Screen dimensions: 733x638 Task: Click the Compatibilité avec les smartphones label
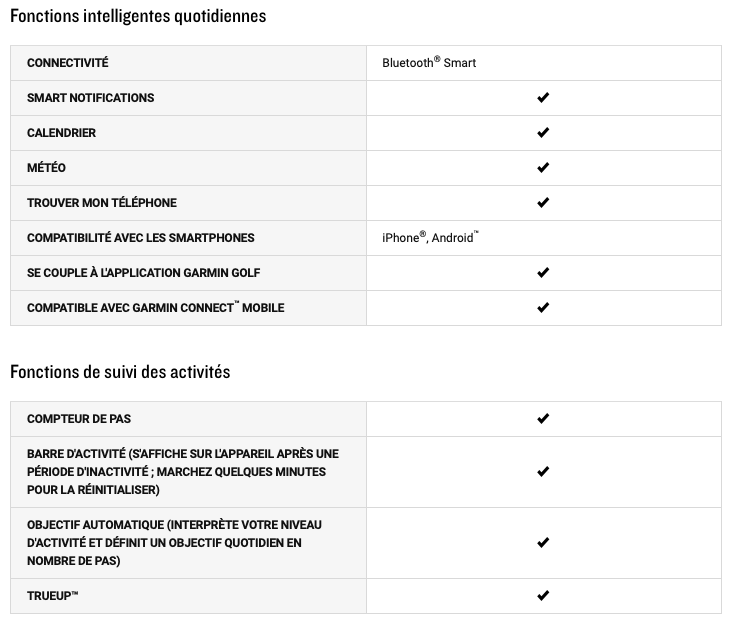[140, 238]
